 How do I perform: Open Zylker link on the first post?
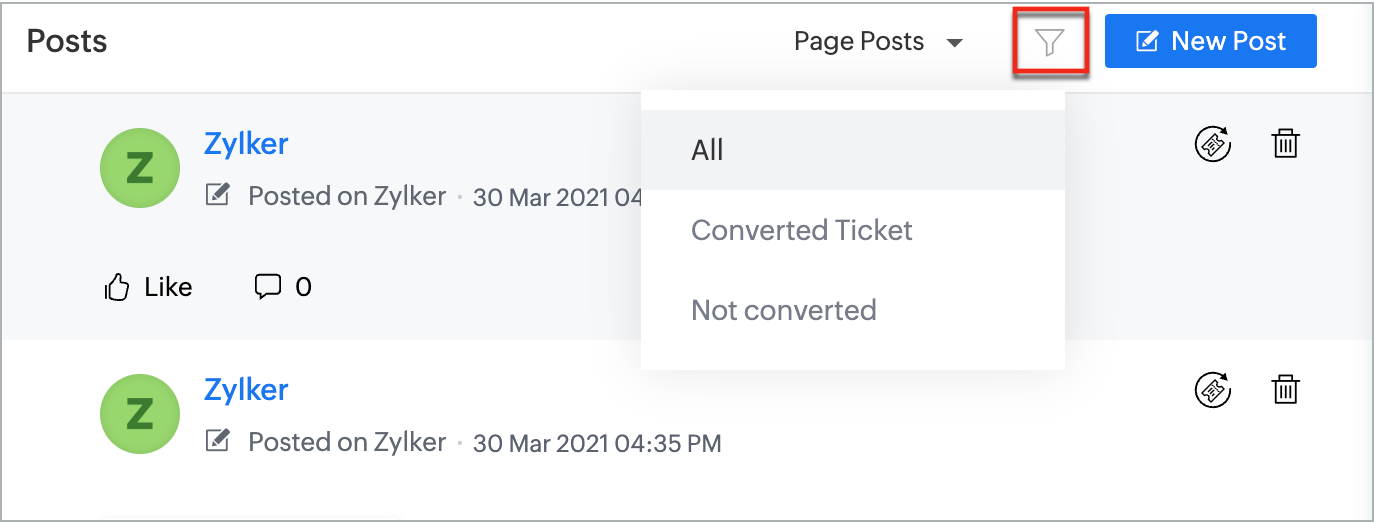(x=246, y=144)
